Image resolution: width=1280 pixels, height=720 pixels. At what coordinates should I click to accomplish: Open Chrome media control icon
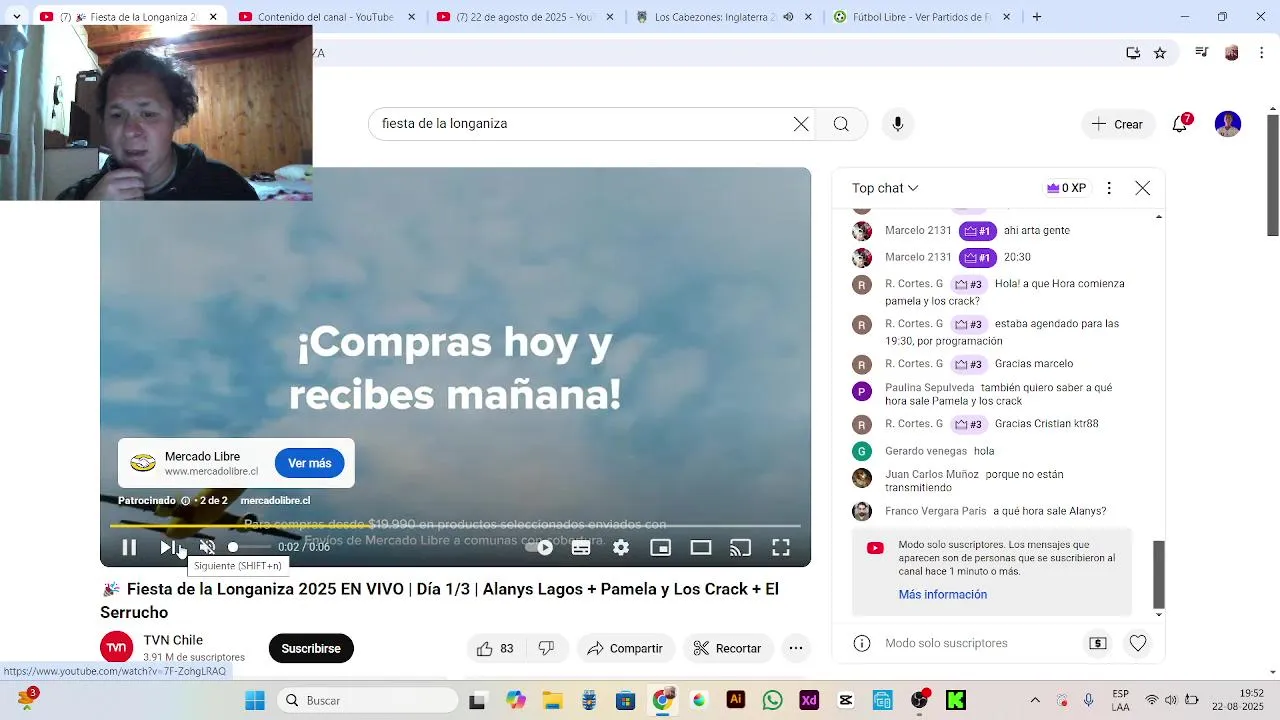click(x=1202, y=53)
